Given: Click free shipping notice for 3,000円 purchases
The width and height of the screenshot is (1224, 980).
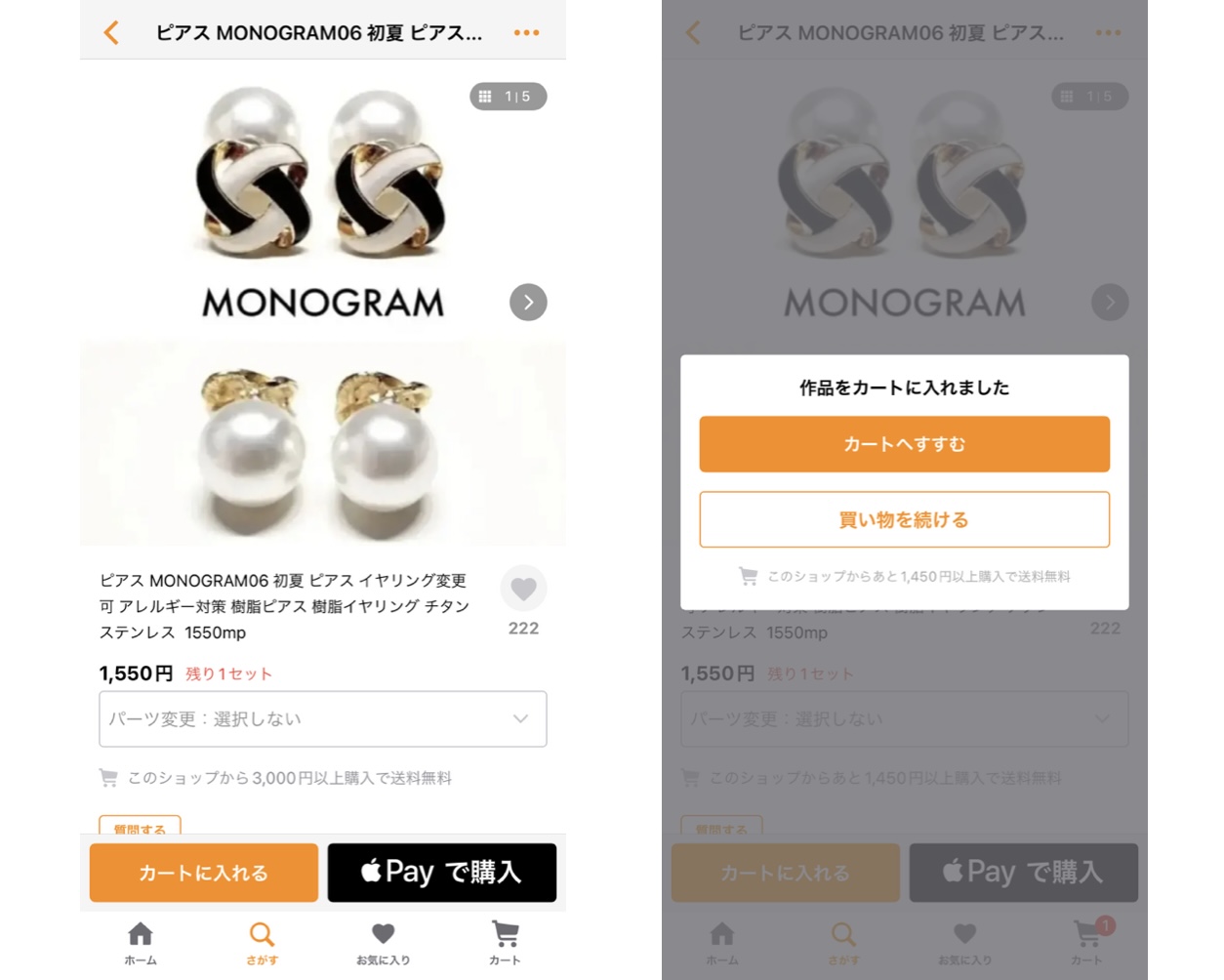Looking at the screenshot, I should point(275,778).
